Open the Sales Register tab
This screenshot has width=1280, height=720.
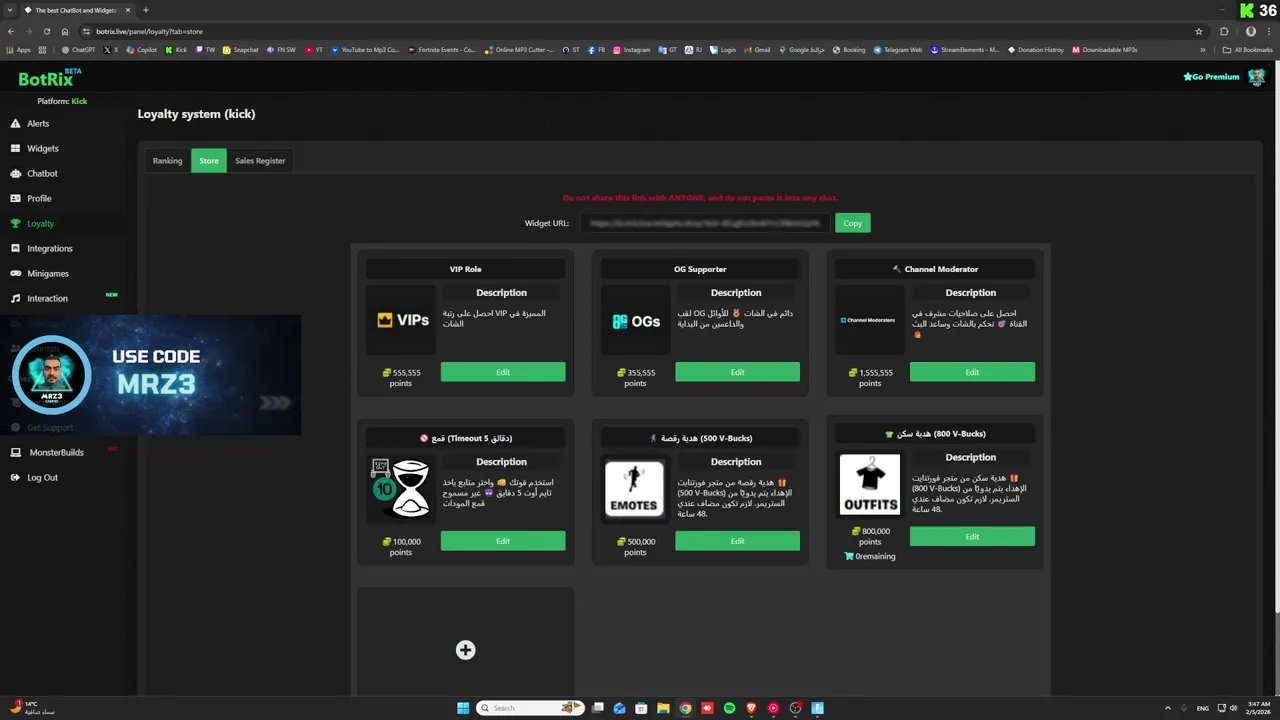[x=260, y=160]
